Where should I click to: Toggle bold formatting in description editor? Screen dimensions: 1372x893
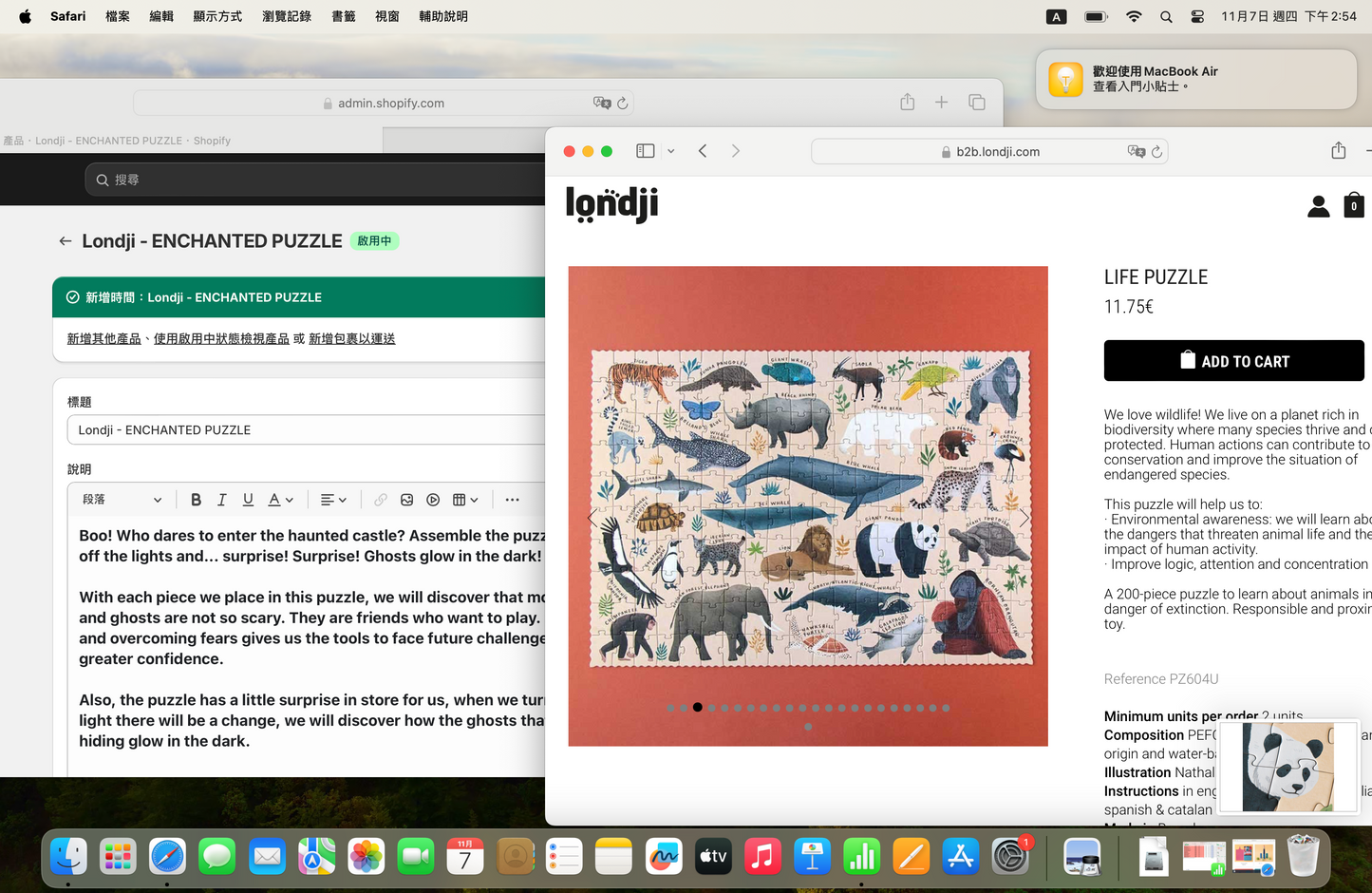tap(196, 500)
